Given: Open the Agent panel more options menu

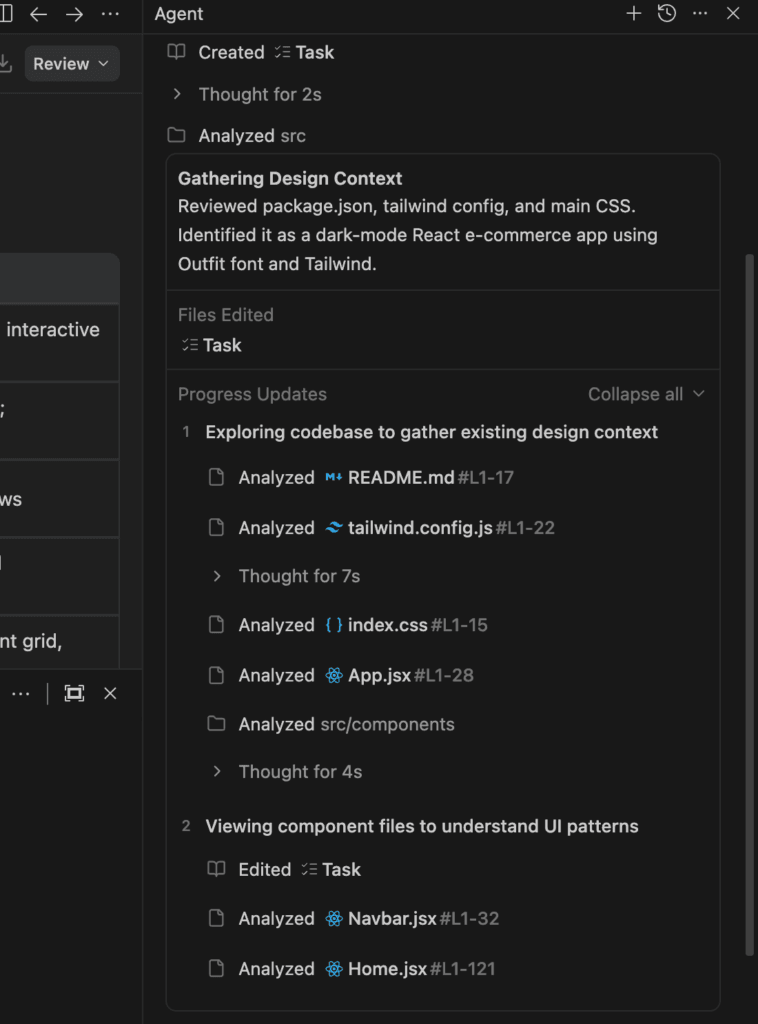Looking at the screenshot, I should [x=700, y=14].
